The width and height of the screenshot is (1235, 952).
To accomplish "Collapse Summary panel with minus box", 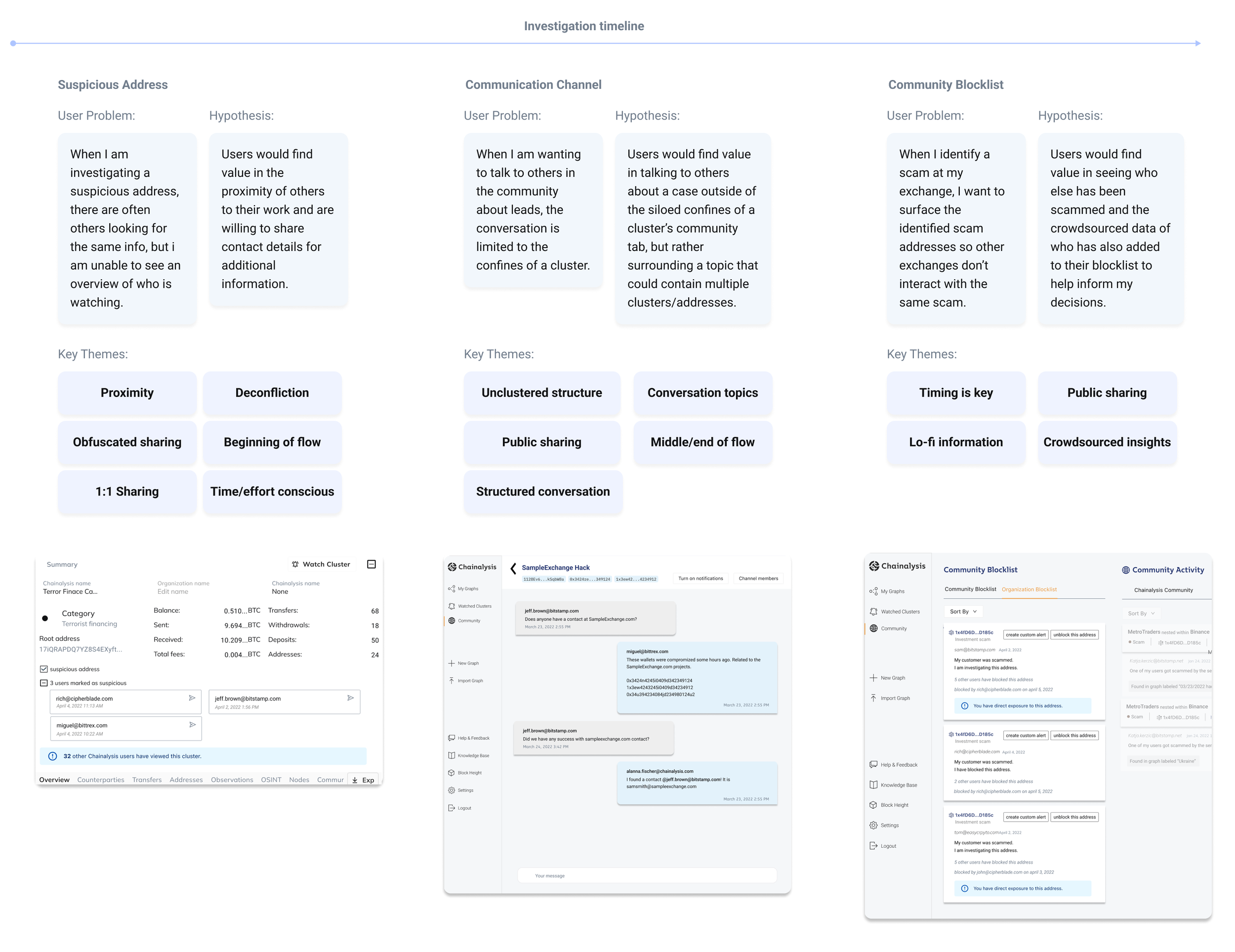I will click(371, 564).
